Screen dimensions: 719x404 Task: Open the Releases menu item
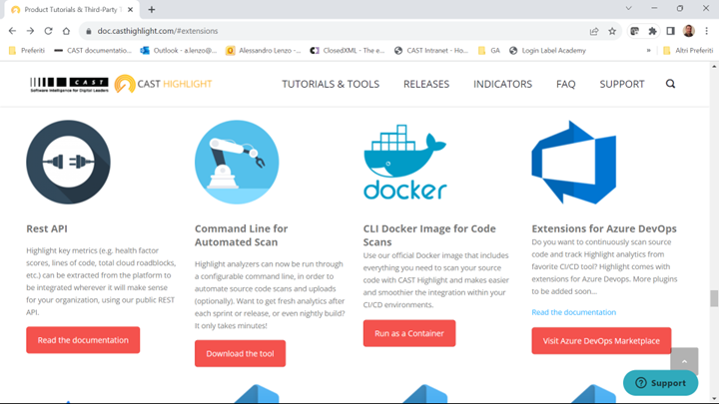(x=426, y=84)
